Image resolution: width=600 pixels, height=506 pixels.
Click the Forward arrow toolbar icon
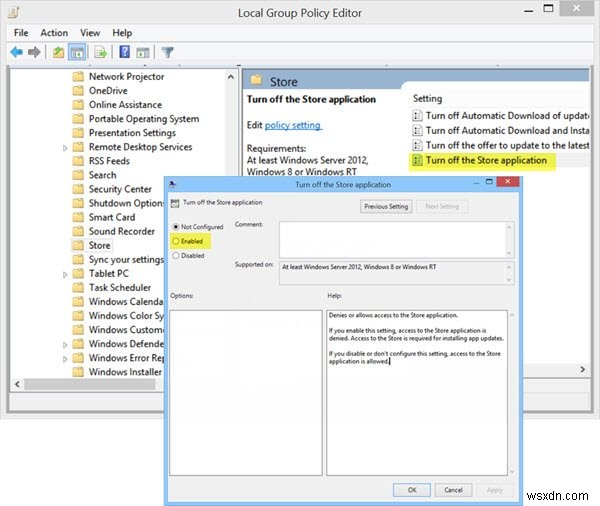point(34,52)
